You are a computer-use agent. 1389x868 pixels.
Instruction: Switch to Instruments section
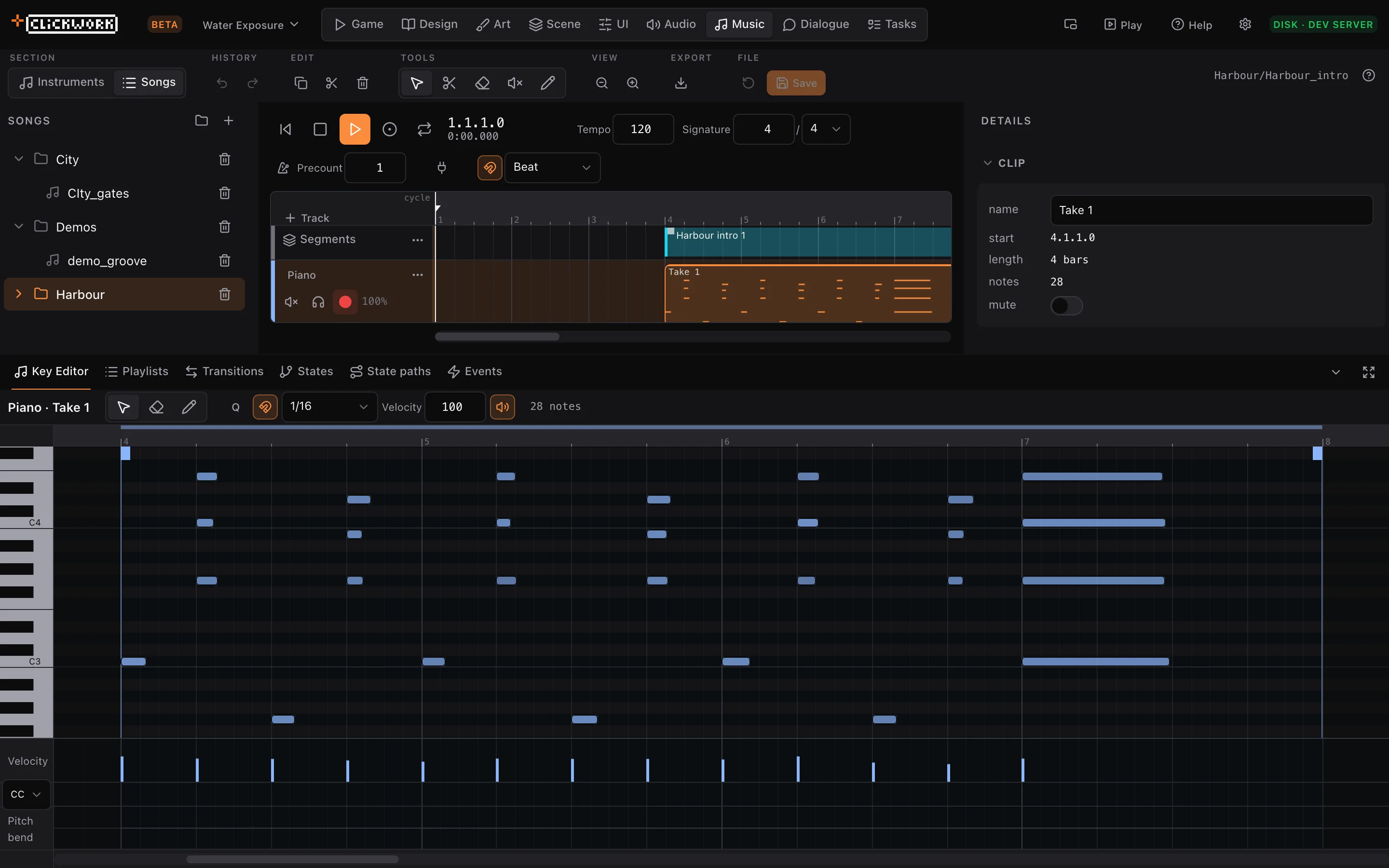62,82
